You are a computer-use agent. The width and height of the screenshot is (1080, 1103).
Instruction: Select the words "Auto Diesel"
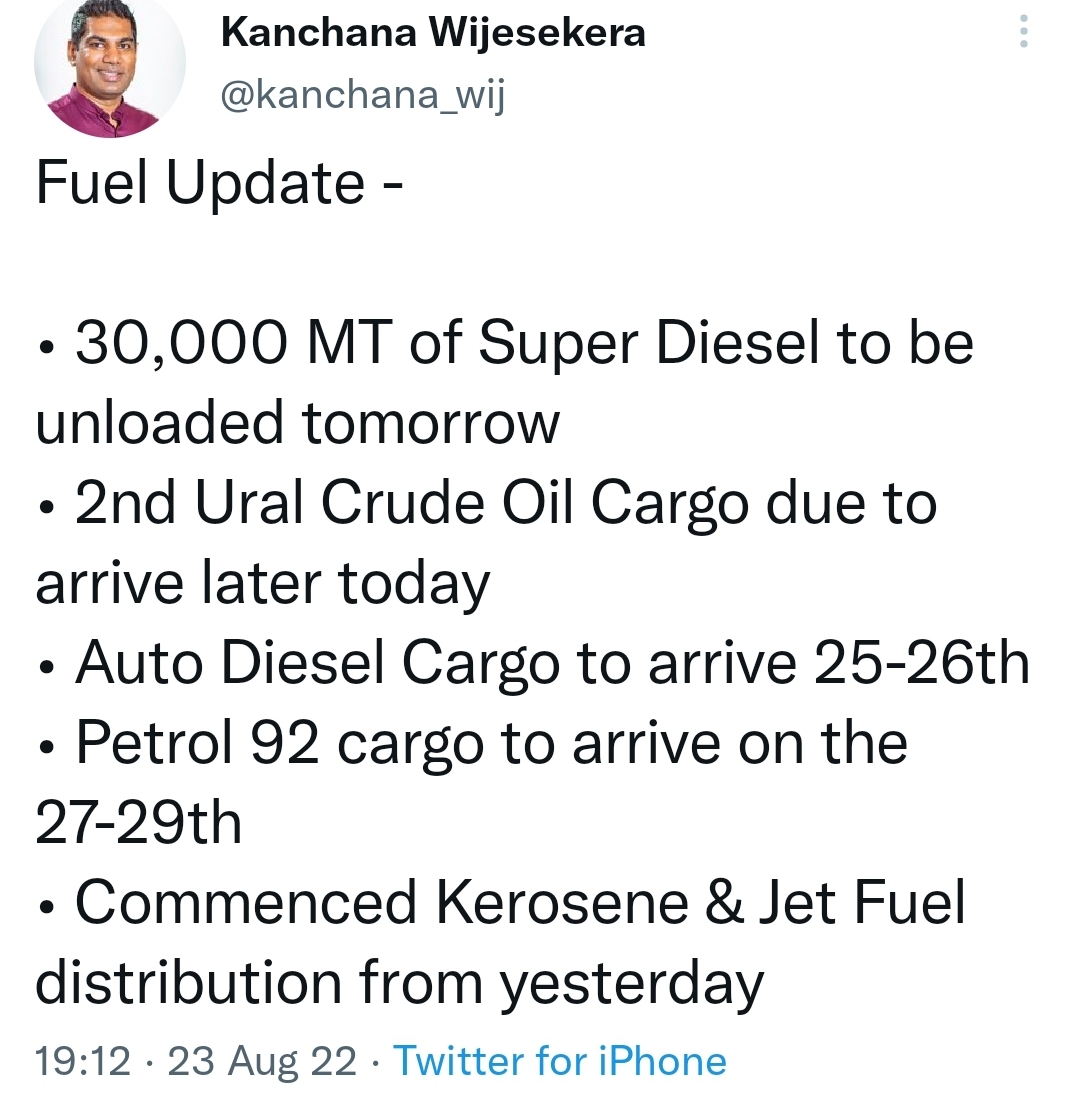click(231, 662)
